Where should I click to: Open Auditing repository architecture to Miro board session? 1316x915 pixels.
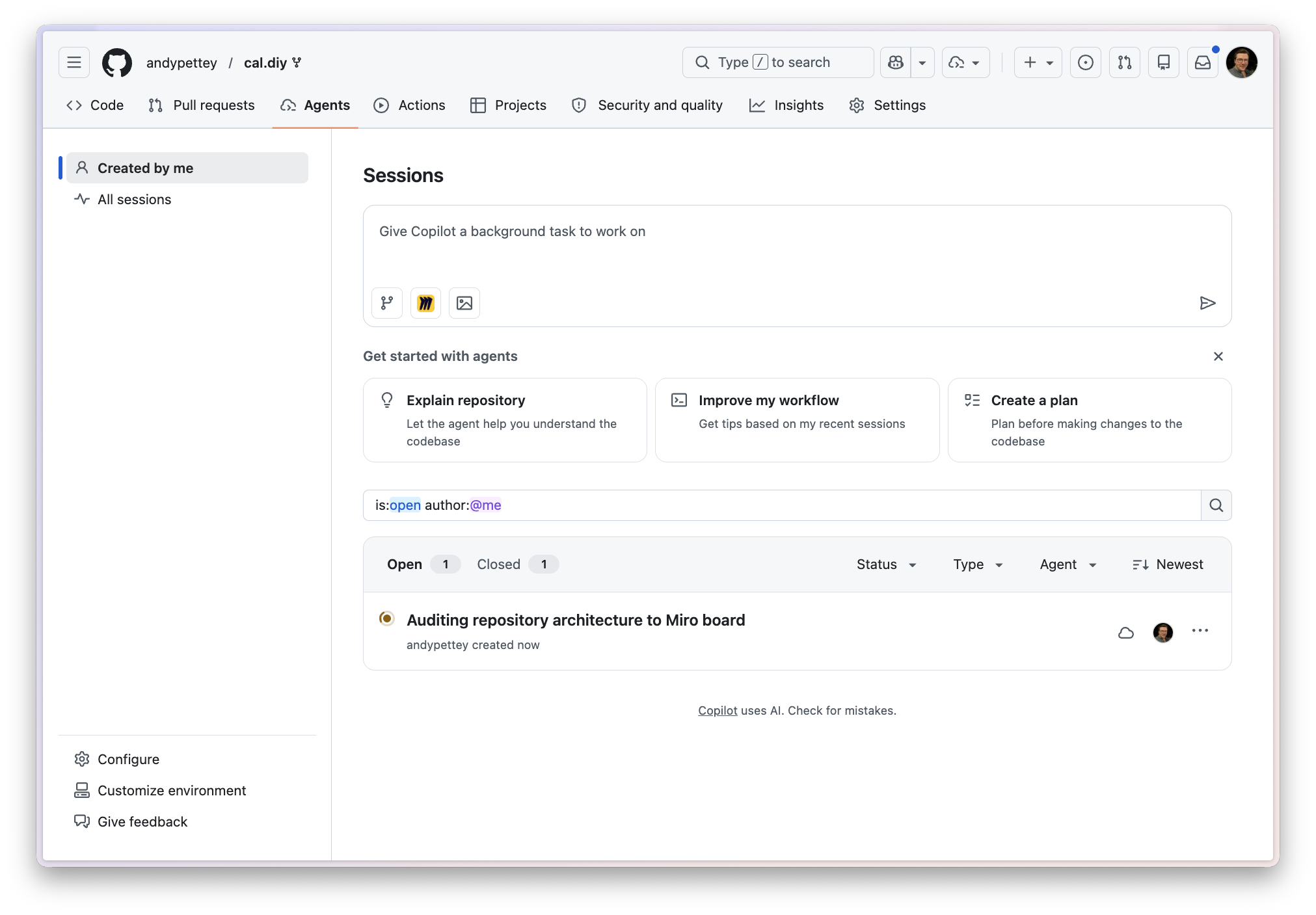576,620
